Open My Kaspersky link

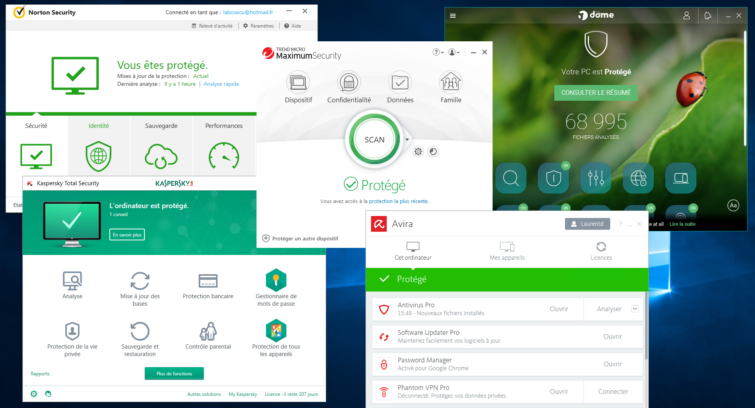click(x=243, y=394)
